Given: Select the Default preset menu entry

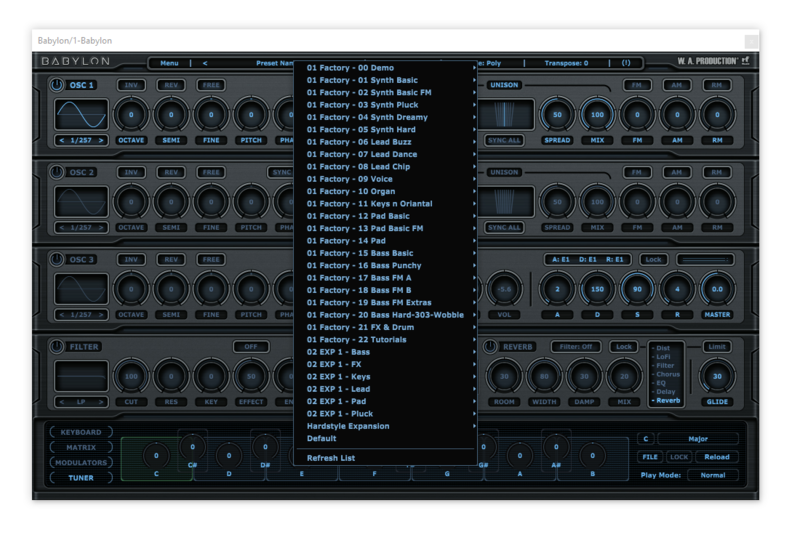Looking at the screenshot, I should point(322,438).
